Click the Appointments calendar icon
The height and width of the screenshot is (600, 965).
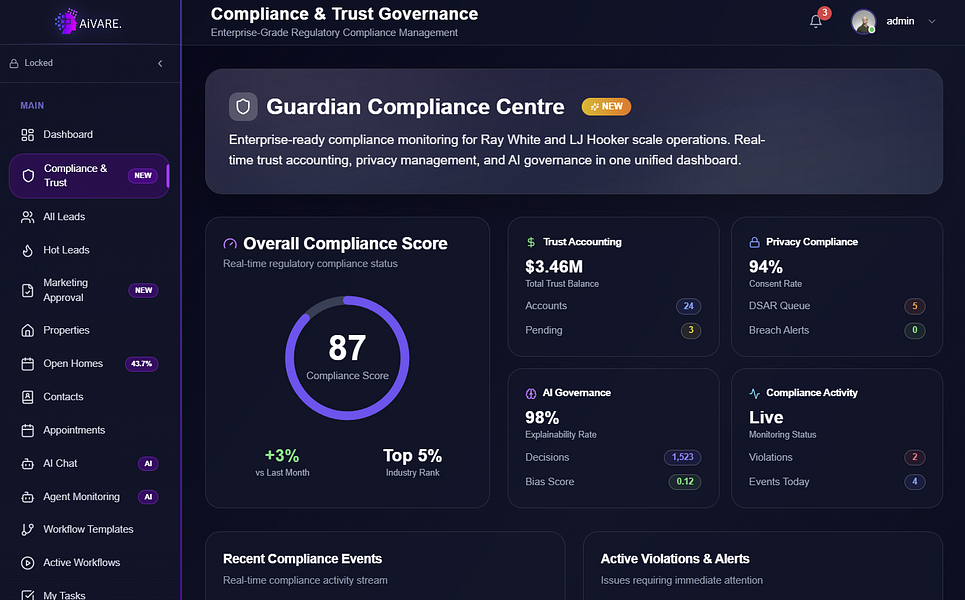28,430
